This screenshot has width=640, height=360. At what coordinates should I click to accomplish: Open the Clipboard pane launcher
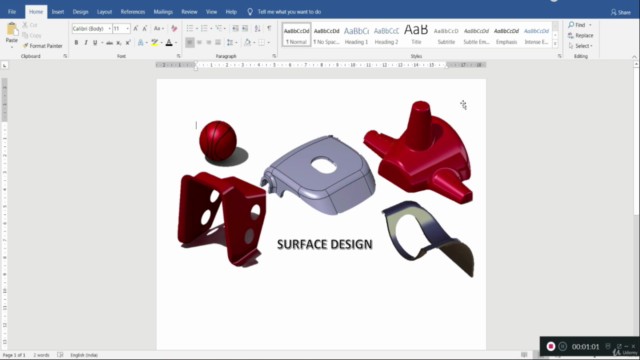pyautogui.click(x=65, y=56)
